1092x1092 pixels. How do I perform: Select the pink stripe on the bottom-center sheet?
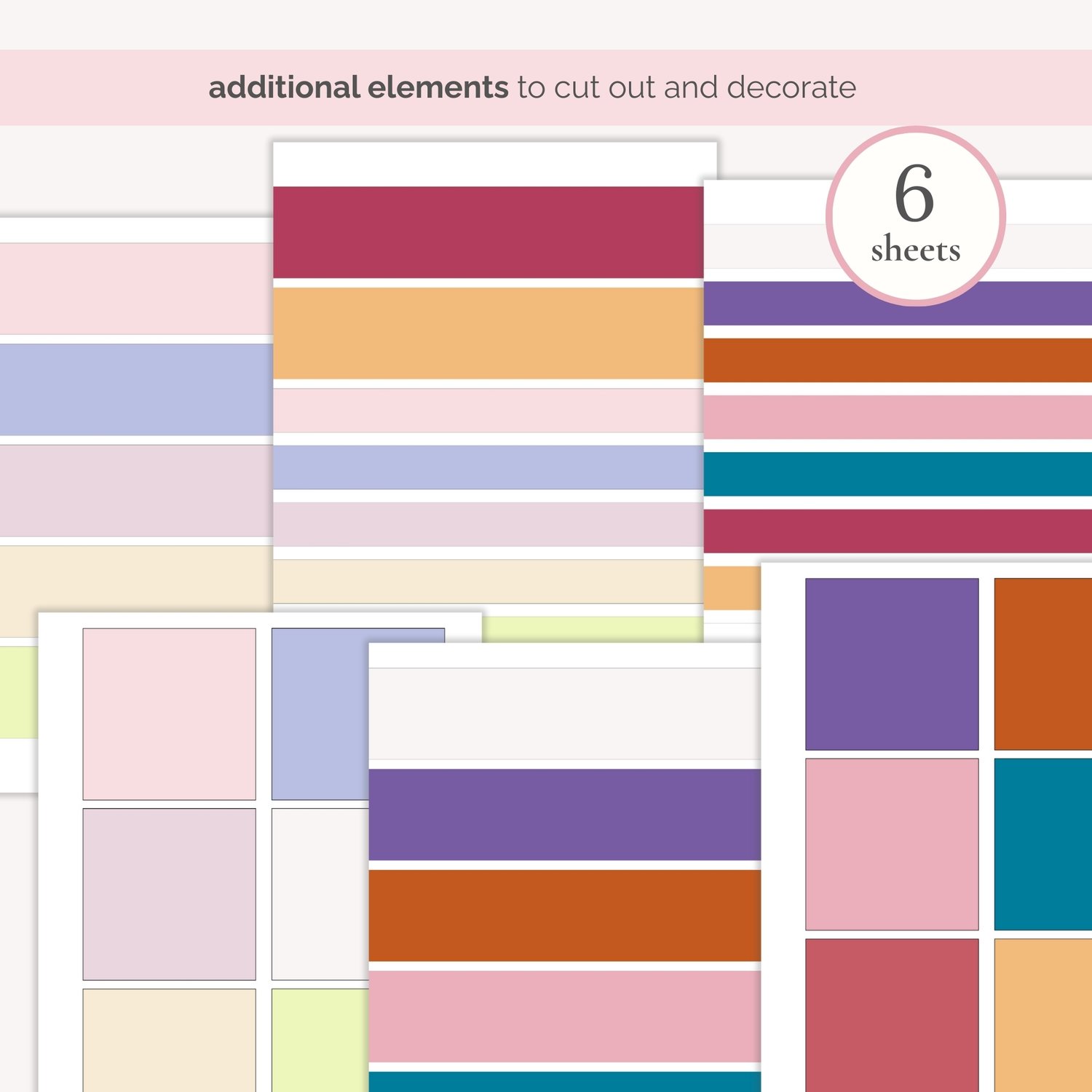[565, 1016]
